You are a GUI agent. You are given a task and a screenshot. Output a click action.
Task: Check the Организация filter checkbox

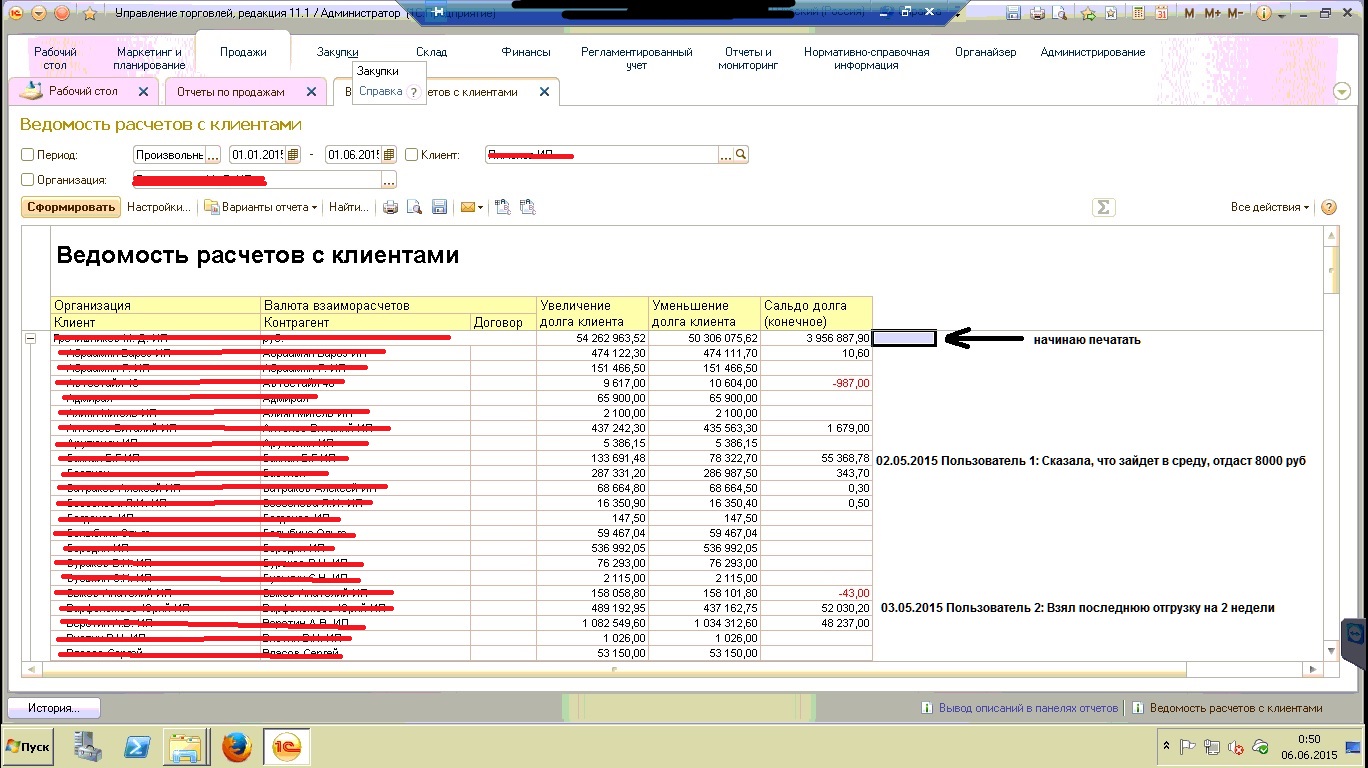28,180
